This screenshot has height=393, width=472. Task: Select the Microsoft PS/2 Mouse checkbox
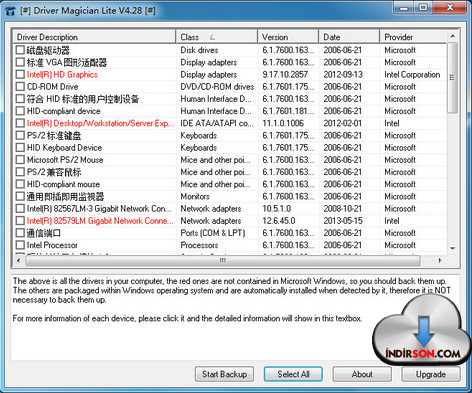pos(20,160)
